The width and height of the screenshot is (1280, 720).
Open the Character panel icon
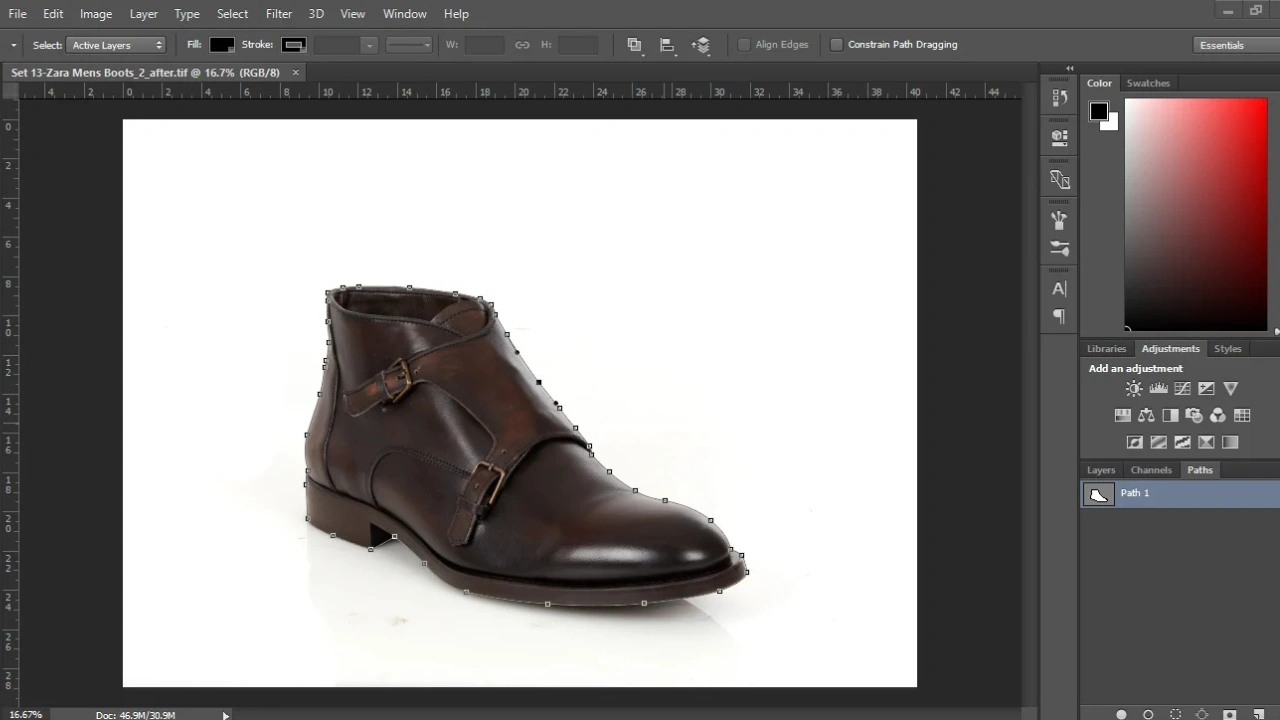[1059, 289]
